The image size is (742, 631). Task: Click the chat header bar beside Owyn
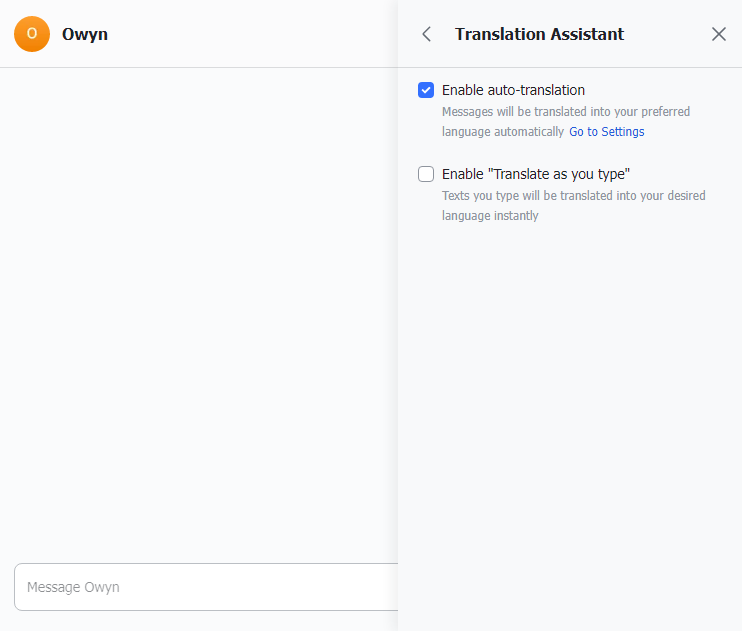click(250, 34)
